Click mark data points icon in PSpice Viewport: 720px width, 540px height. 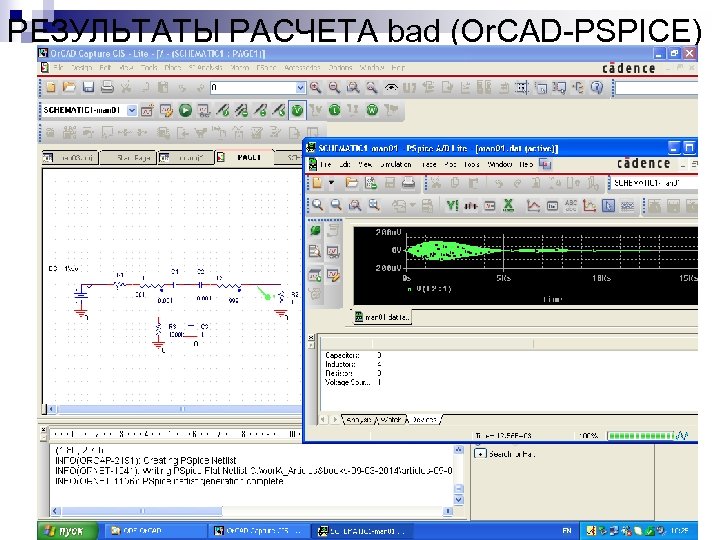(x=590, y=205)
